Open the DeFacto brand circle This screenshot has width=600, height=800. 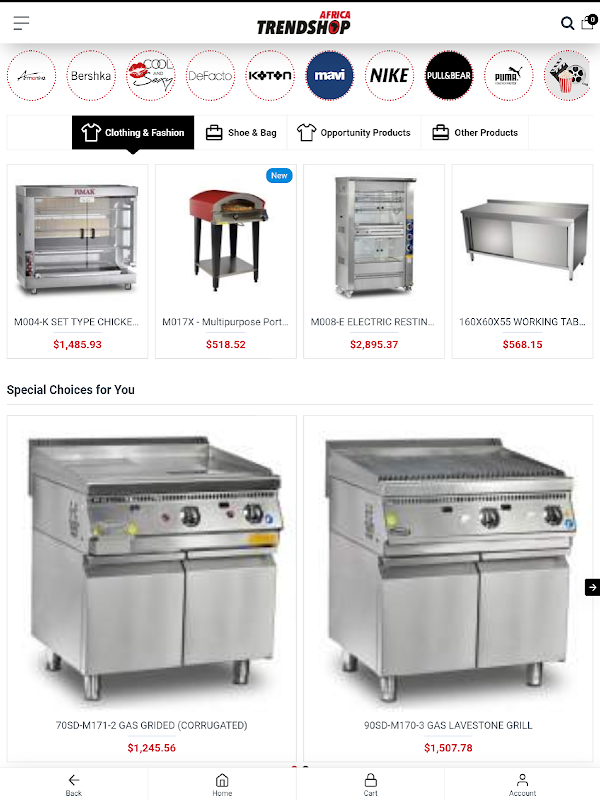tap(210, 76)
